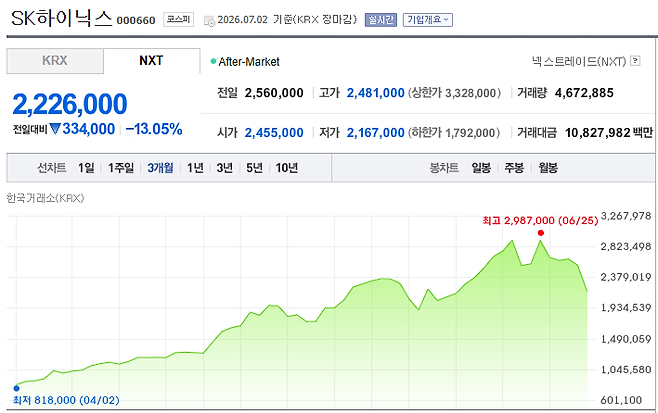
Task: Click the green After-Market status dot
Action: (x=213, y=62)
